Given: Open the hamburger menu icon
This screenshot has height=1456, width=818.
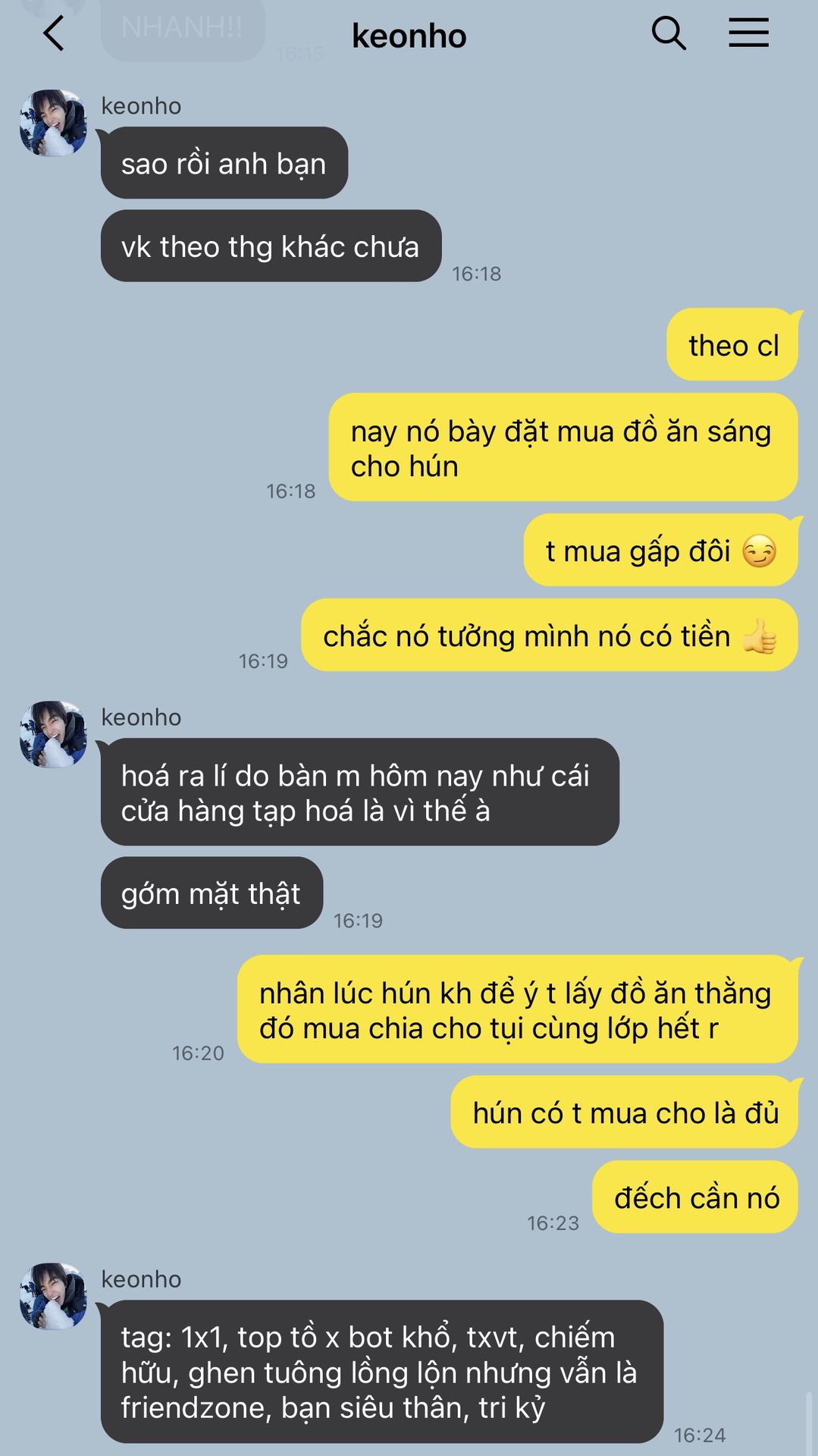Looking at the screenshot, I should point(748,33).
